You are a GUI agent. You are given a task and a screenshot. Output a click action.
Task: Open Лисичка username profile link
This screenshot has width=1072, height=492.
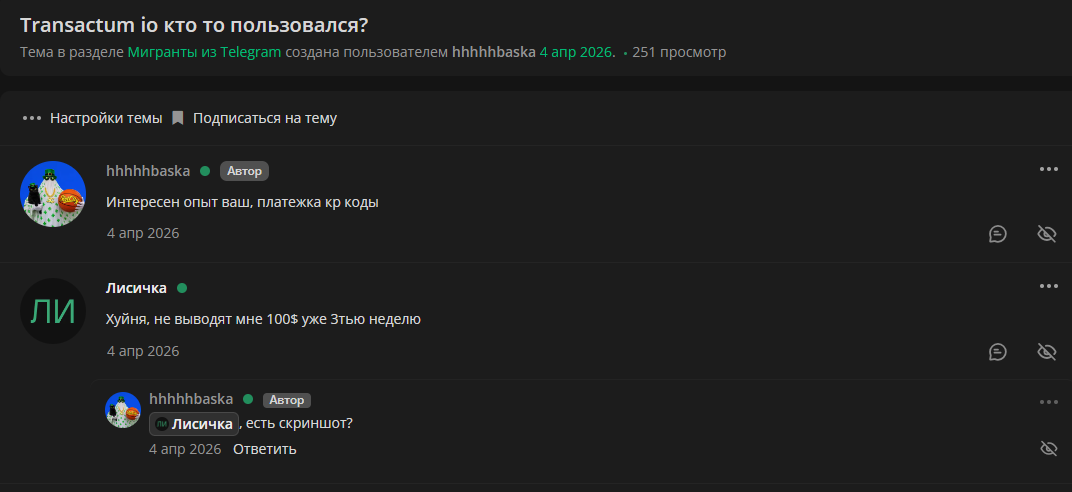point(136,288)
